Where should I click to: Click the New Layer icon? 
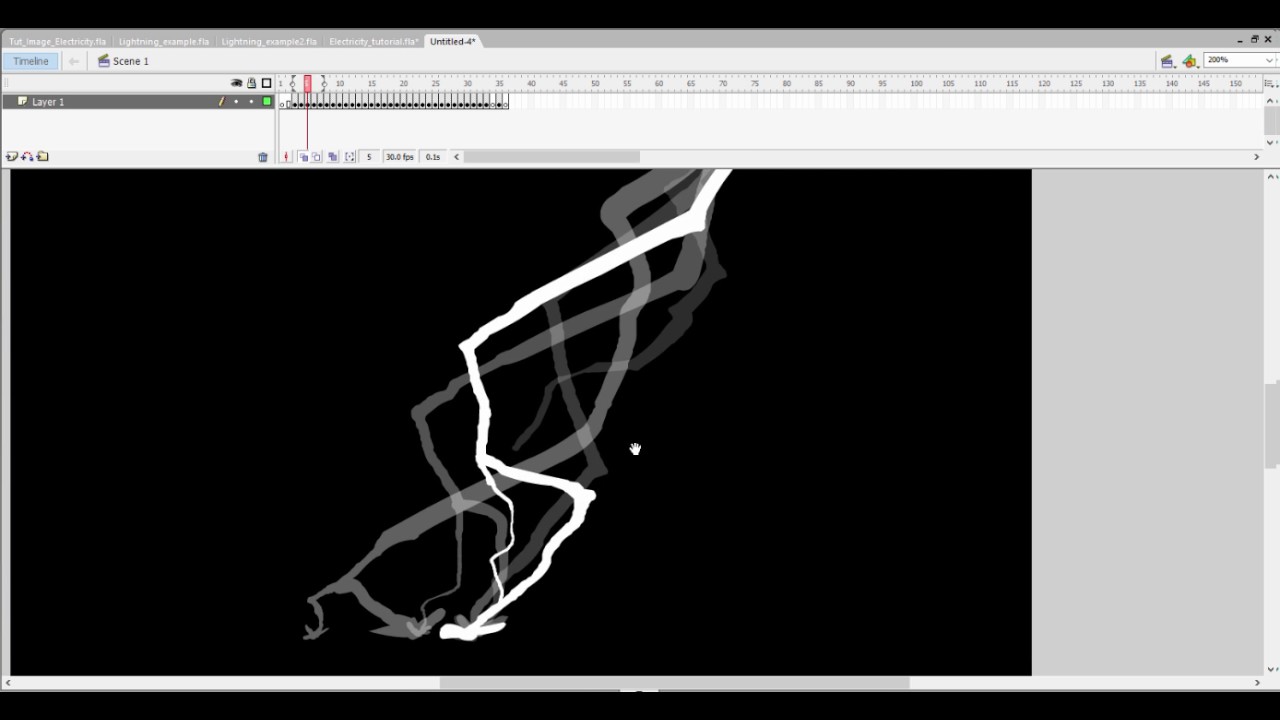click(x=11, y=157)
